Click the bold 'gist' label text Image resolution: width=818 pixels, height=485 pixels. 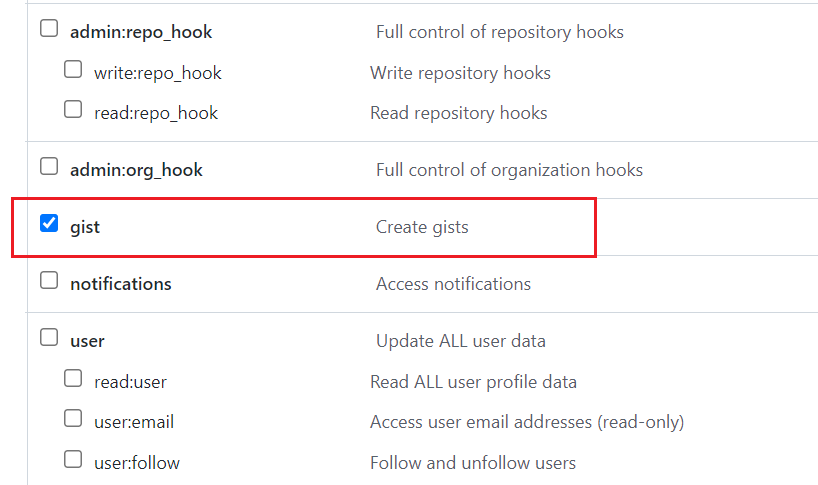85,227
